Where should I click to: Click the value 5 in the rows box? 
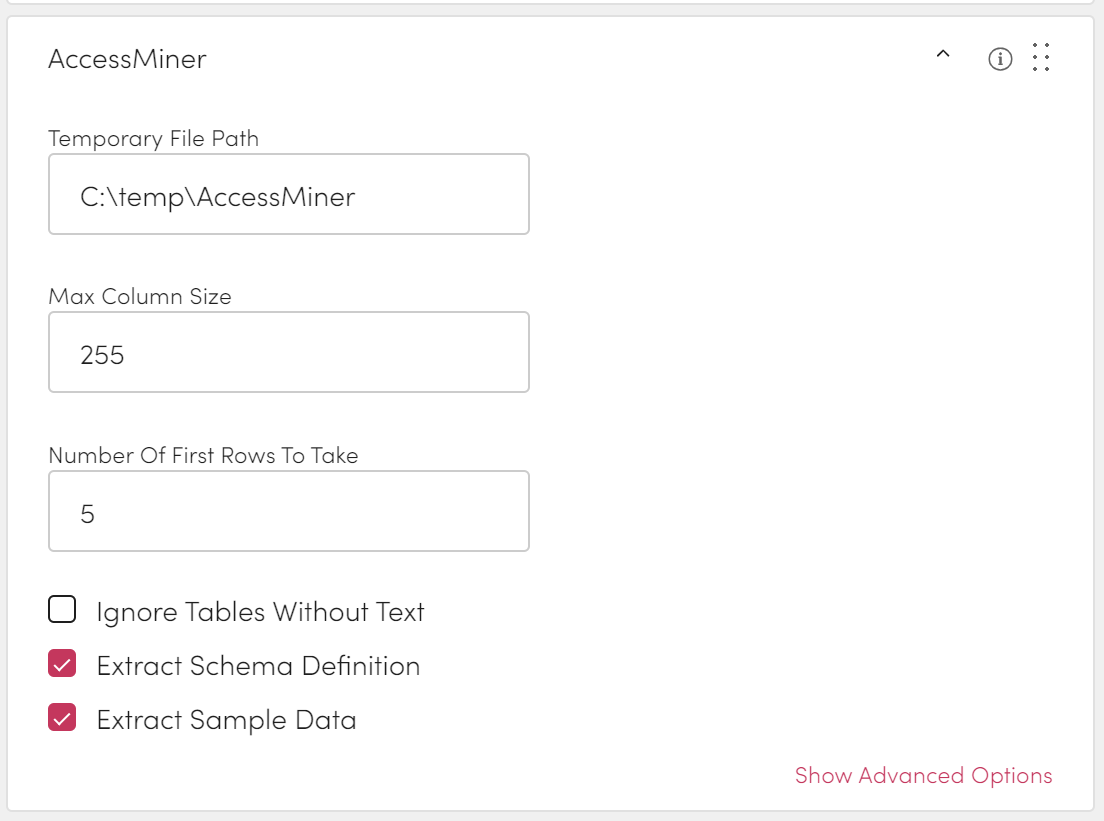click(x=88, y=514)
